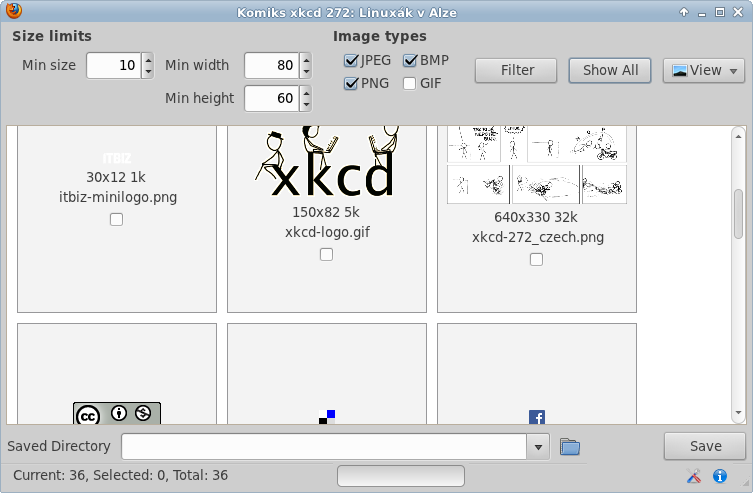The height and width of the screenshot is (493, 753).
Task: Click the file name itbiz-minilogo.png
Action: pyautogui.click(x=118, y=197)
